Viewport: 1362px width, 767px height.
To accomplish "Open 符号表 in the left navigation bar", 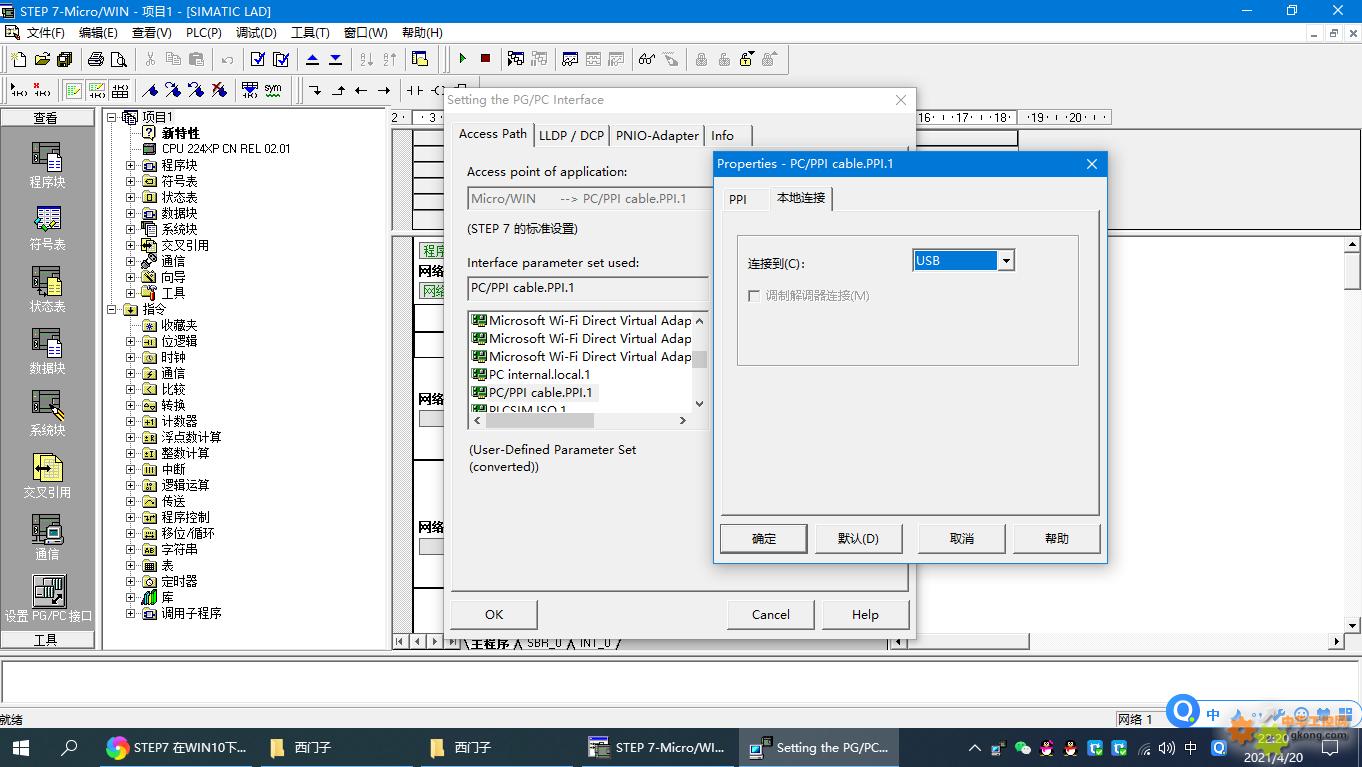I will coord(47,227).
